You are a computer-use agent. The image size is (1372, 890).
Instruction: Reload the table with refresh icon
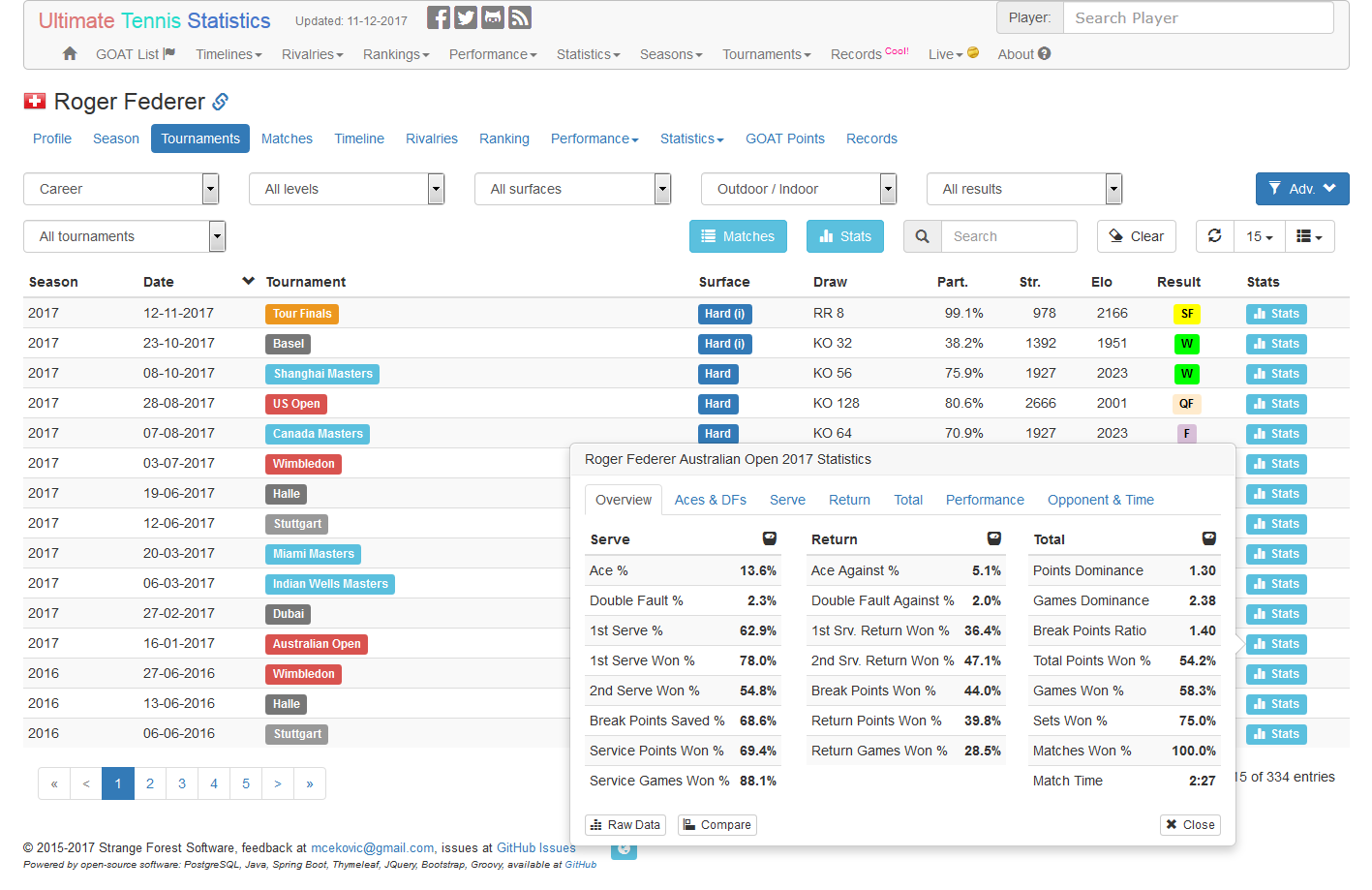(1215, 236)
